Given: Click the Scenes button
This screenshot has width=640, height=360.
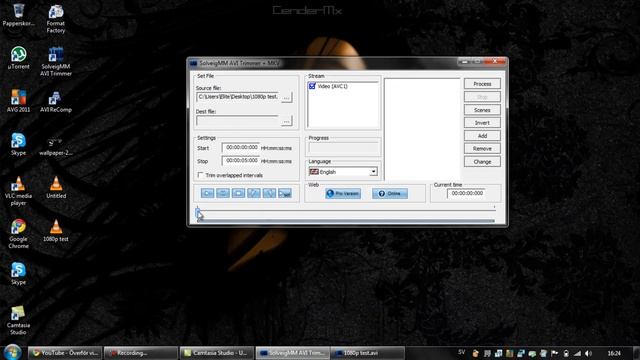Looking at the screenshot, I should click(482, 110).
